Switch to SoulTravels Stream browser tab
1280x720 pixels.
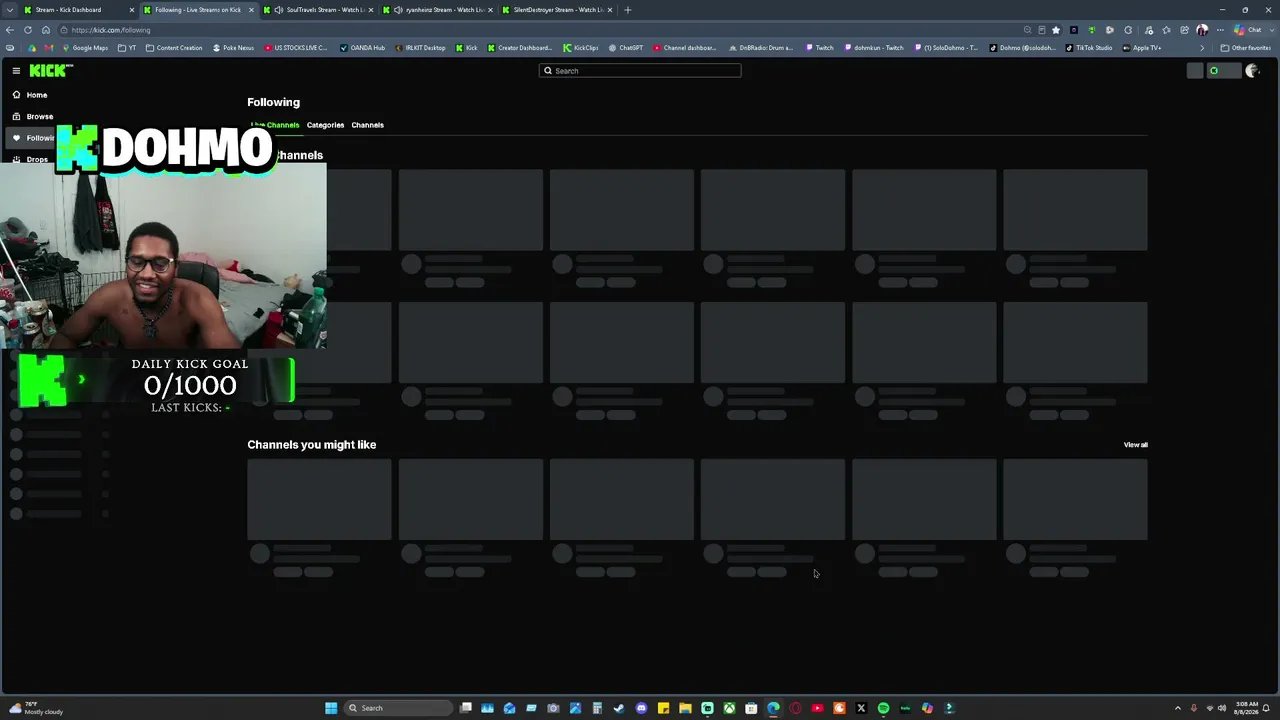pos(318,10)
